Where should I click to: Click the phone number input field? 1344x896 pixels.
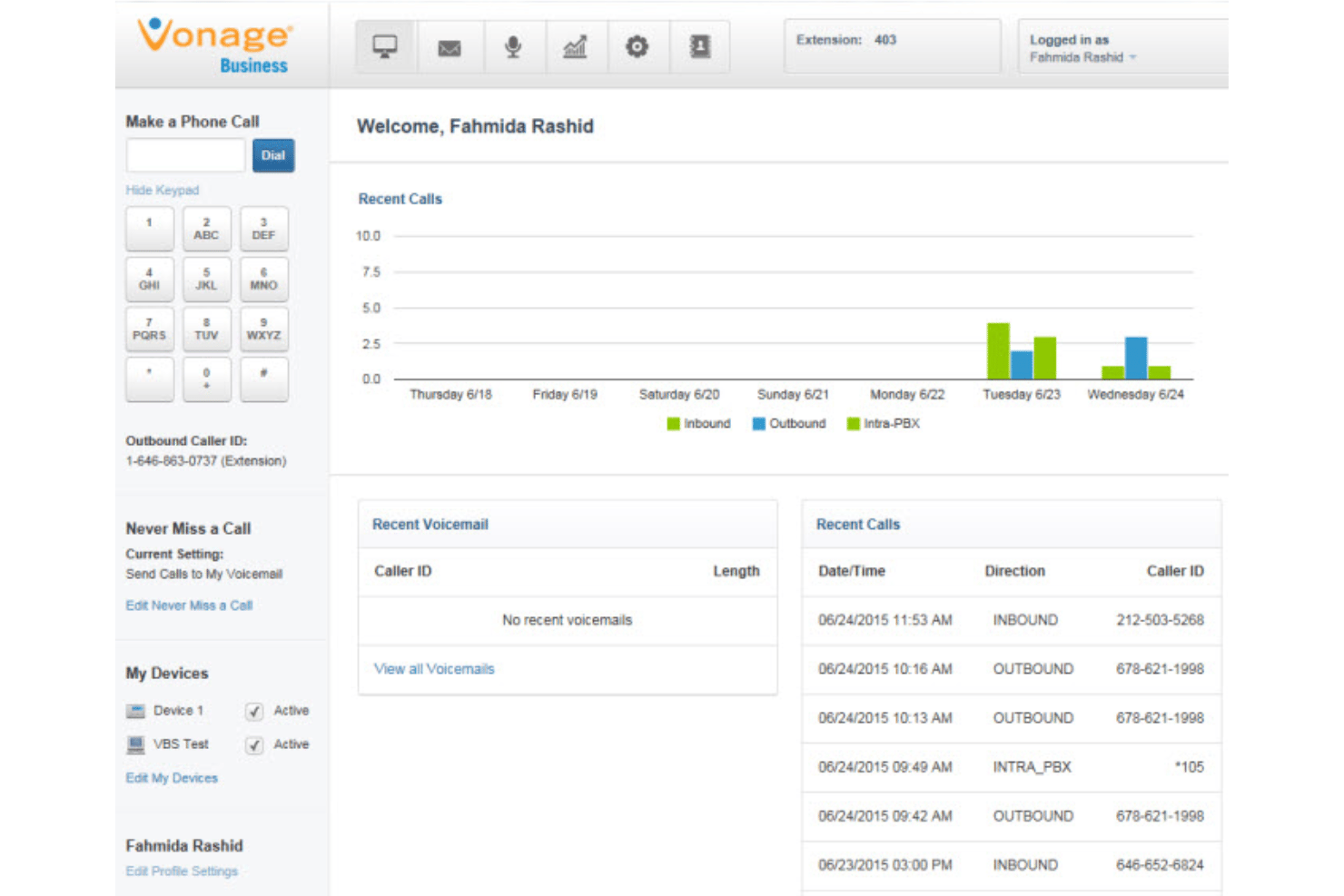[x=185, y=155]
